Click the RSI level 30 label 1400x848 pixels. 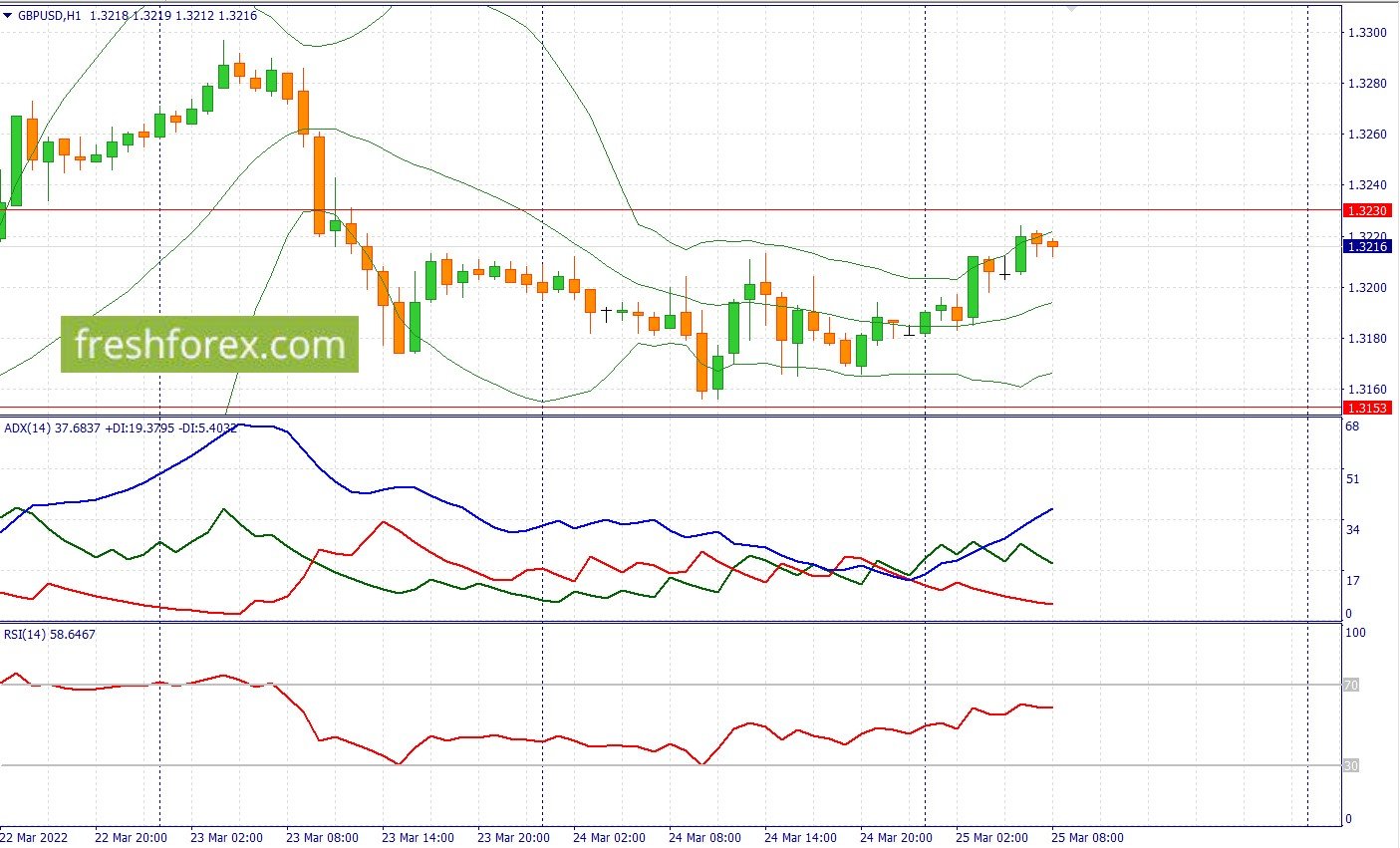[x=1351, y=765]
